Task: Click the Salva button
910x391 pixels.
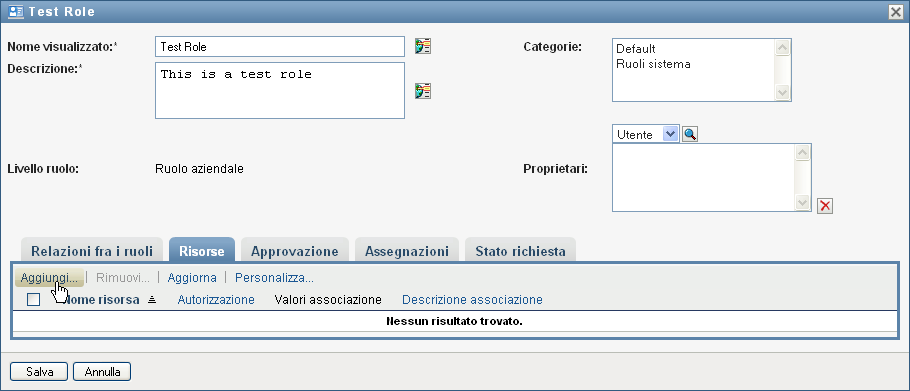Action: [39, 372]
